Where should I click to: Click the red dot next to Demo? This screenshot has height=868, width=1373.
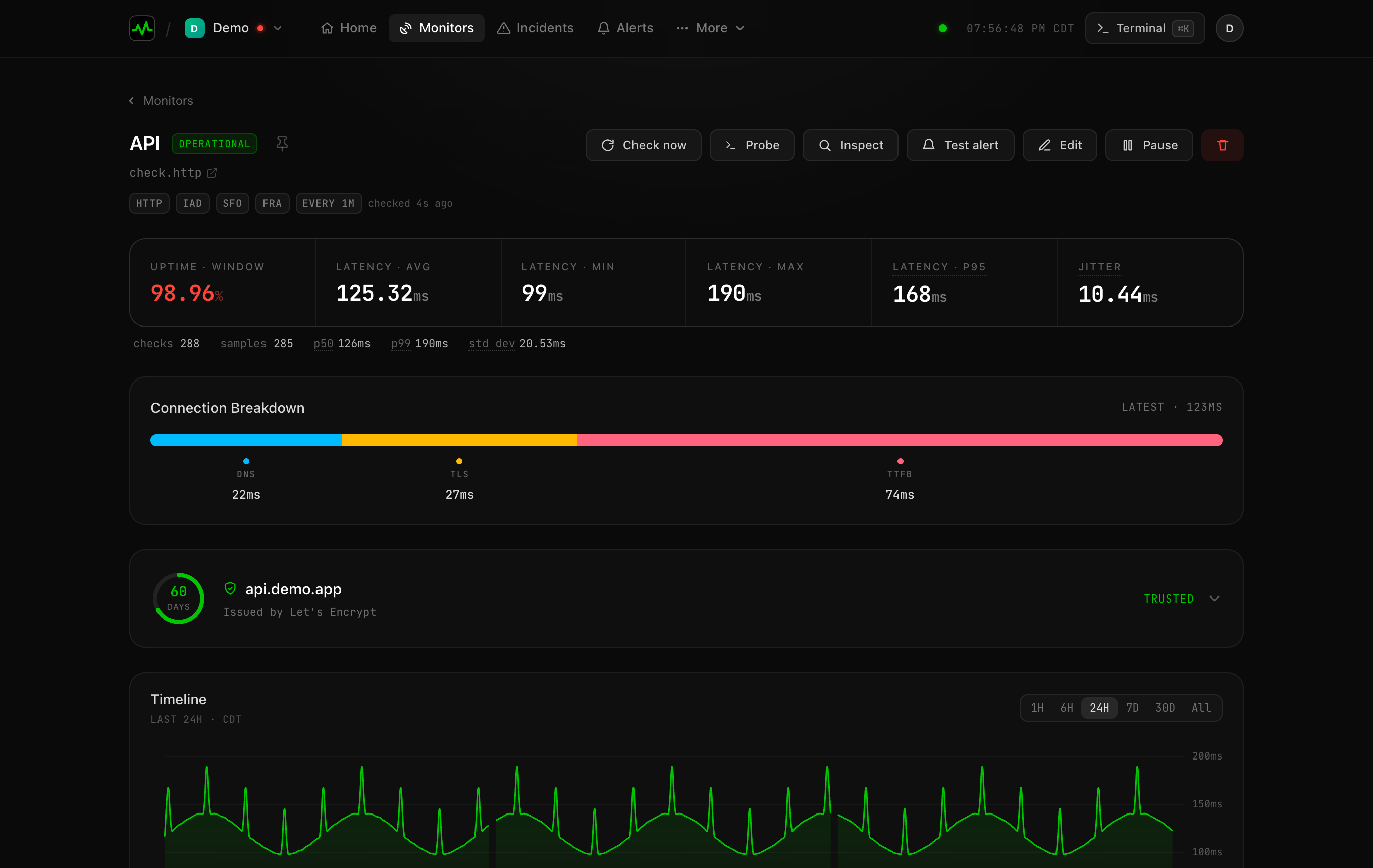tap(260, 28)
